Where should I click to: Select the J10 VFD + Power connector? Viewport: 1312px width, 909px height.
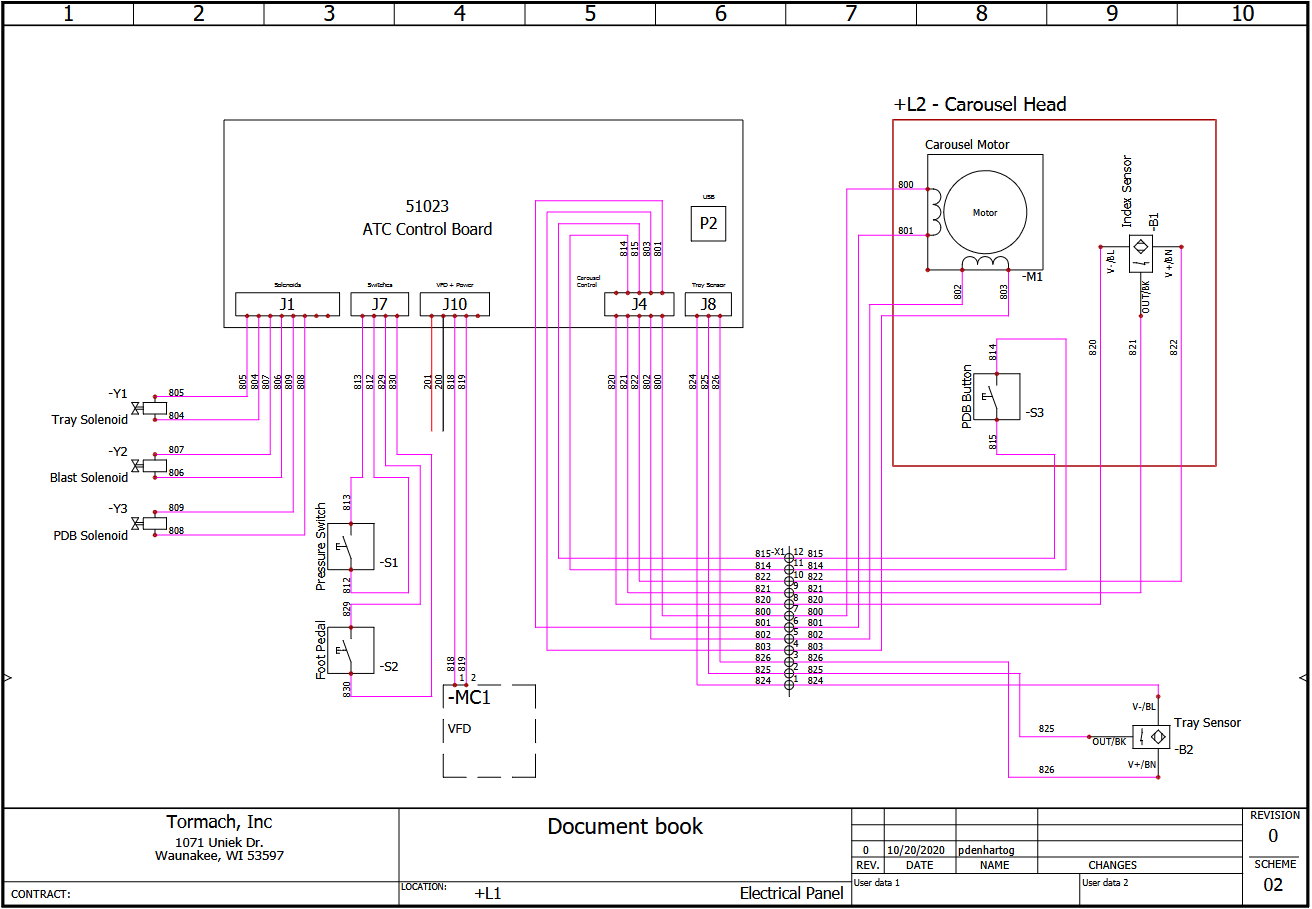pyautogui.click(x=454, y=304)
